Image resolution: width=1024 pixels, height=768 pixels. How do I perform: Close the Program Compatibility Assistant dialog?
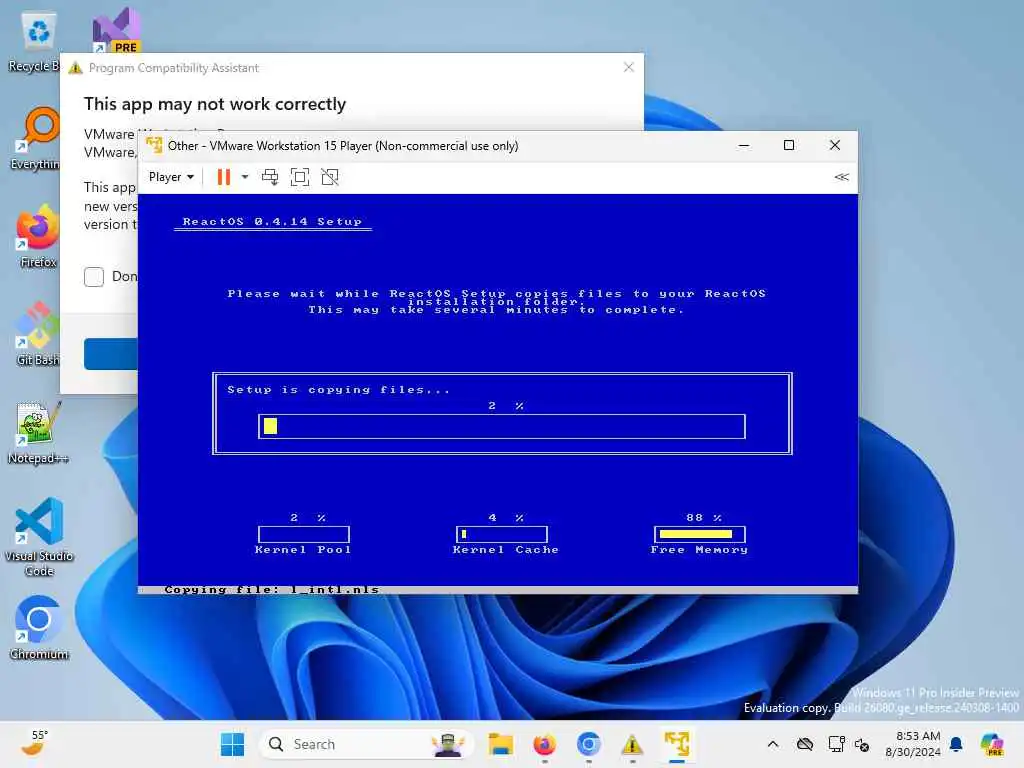click(x=628, y=67)
